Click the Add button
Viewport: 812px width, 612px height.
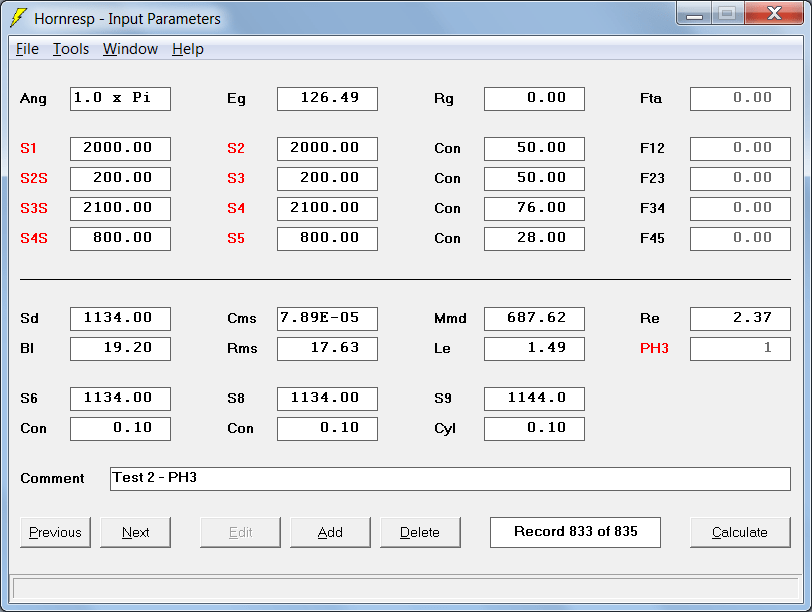pyautogui.click(x=330, y=532)
